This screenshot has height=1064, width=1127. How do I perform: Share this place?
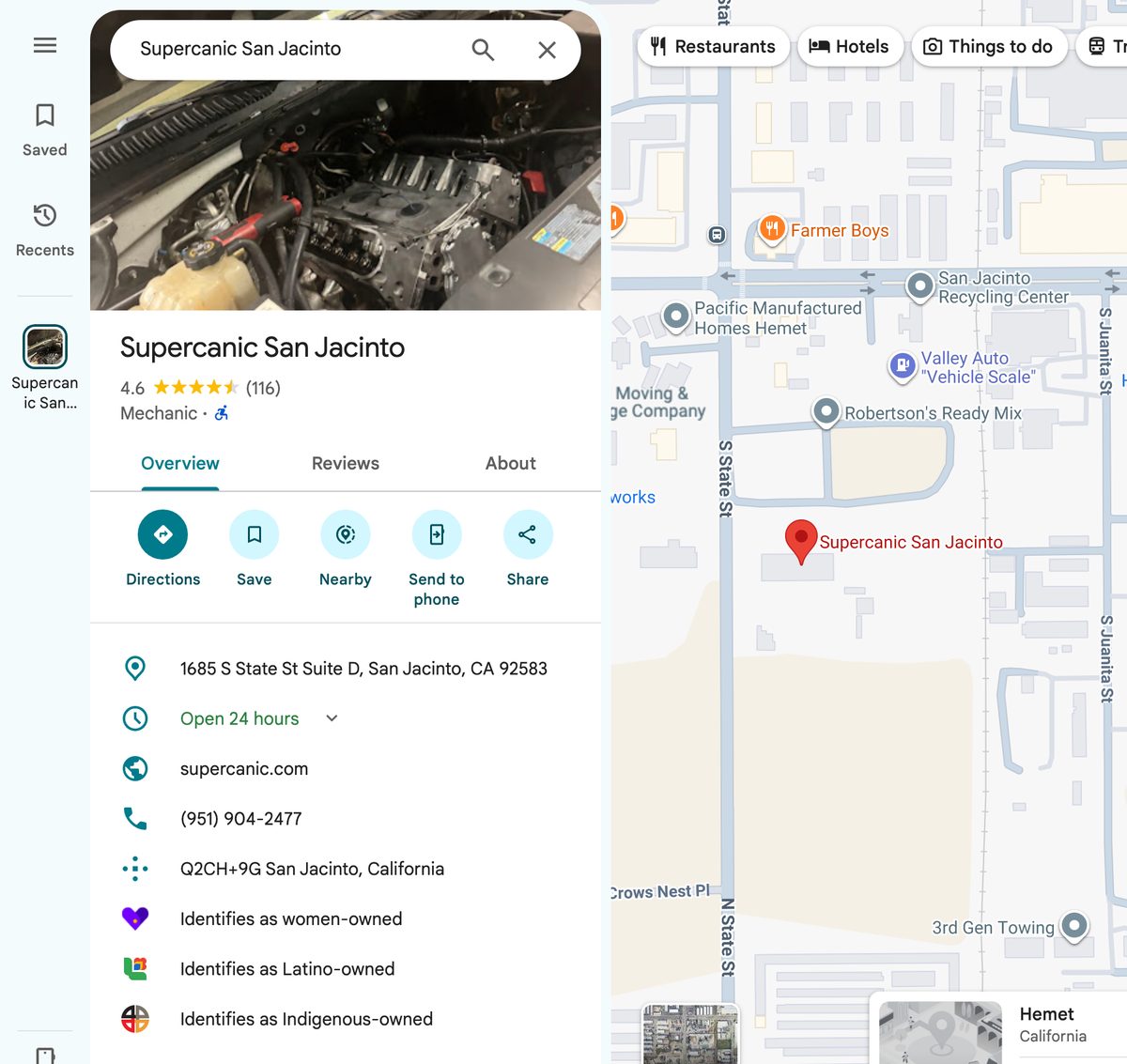(528, 549)
